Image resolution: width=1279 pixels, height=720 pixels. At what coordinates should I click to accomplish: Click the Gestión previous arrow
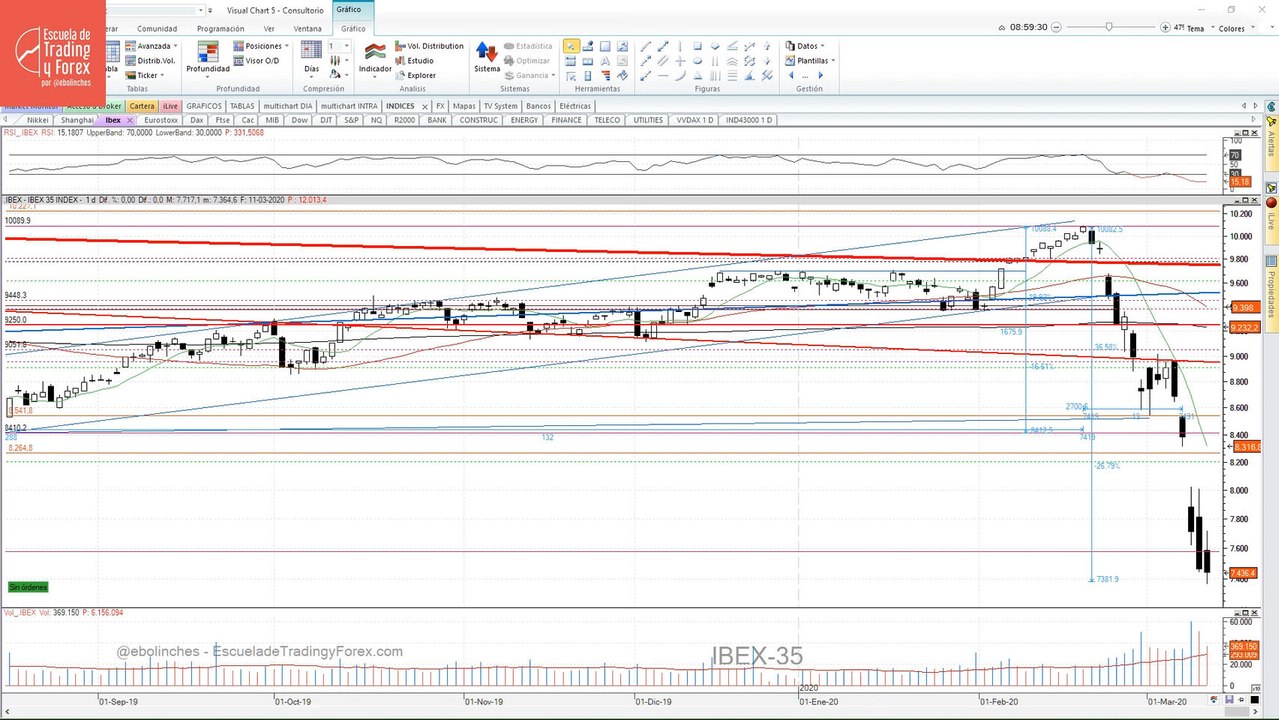[x=791, y=75]
